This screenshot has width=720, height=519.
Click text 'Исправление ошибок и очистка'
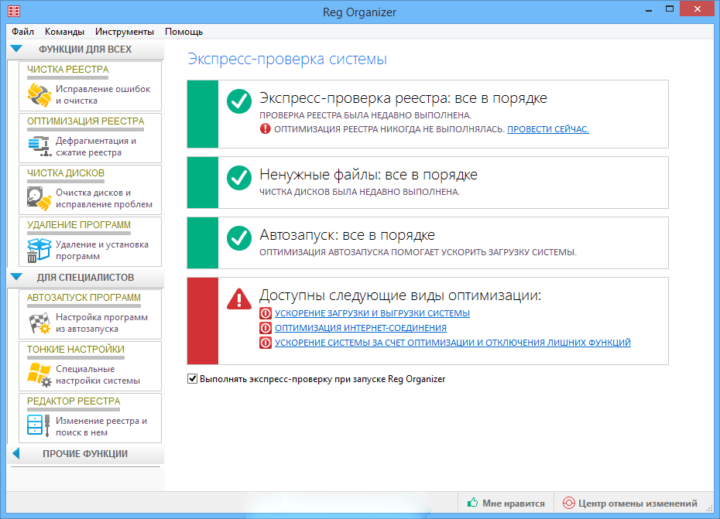pos(103,95)
